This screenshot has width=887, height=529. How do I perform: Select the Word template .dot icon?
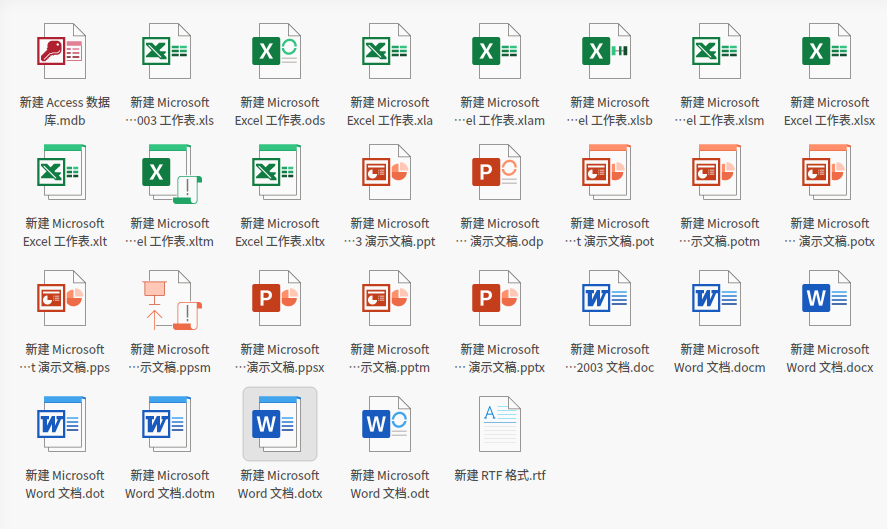(x=61, y=424)
